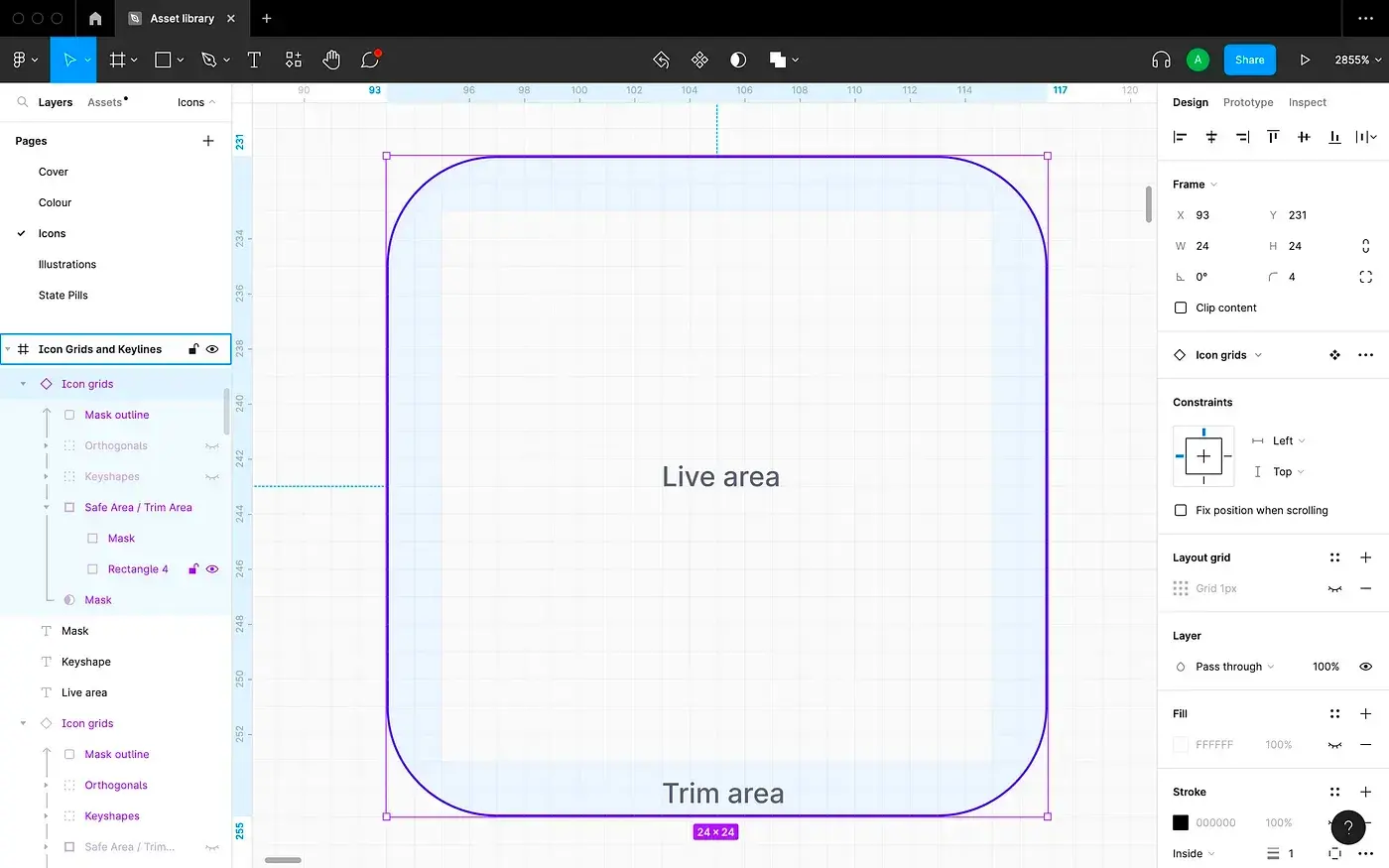Click the Use as mask icon
Screen dimensions: 1389x868
coord(738,60)
